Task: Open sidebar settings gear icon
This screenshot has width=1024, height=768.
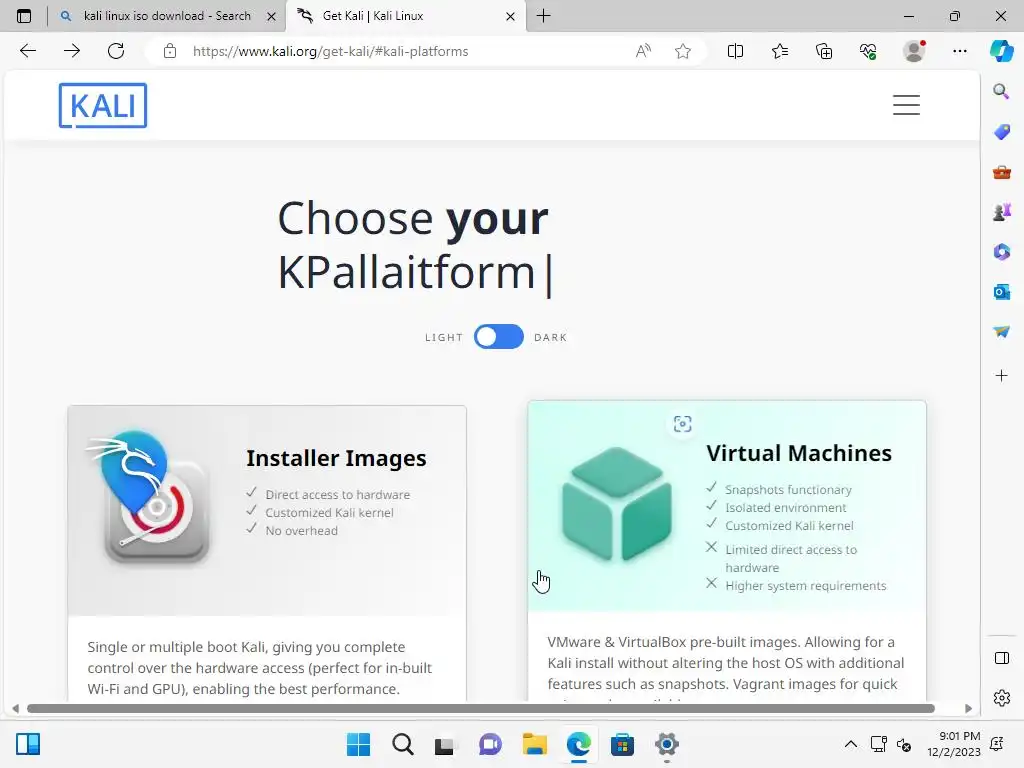Action: [1001, 698]
